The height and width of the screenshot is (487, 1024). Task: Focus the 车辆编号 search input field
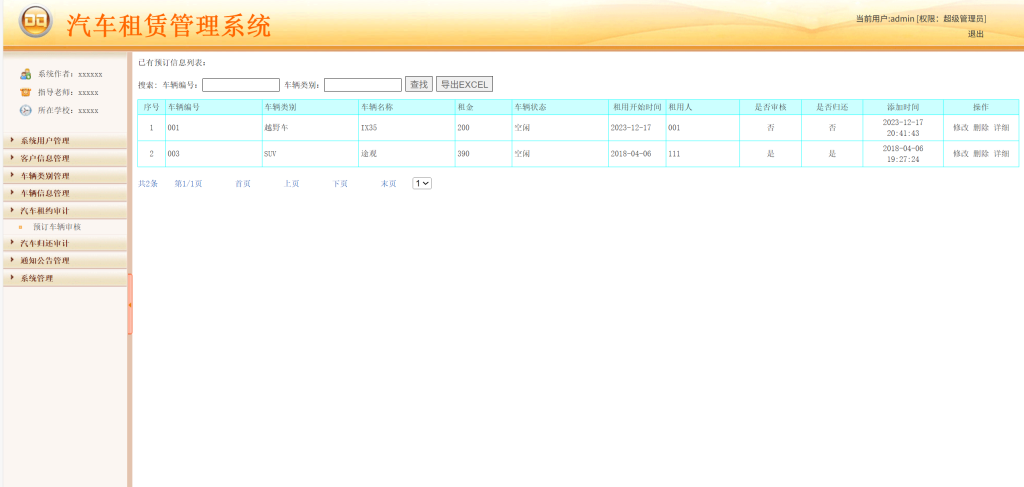pos(241,85)
